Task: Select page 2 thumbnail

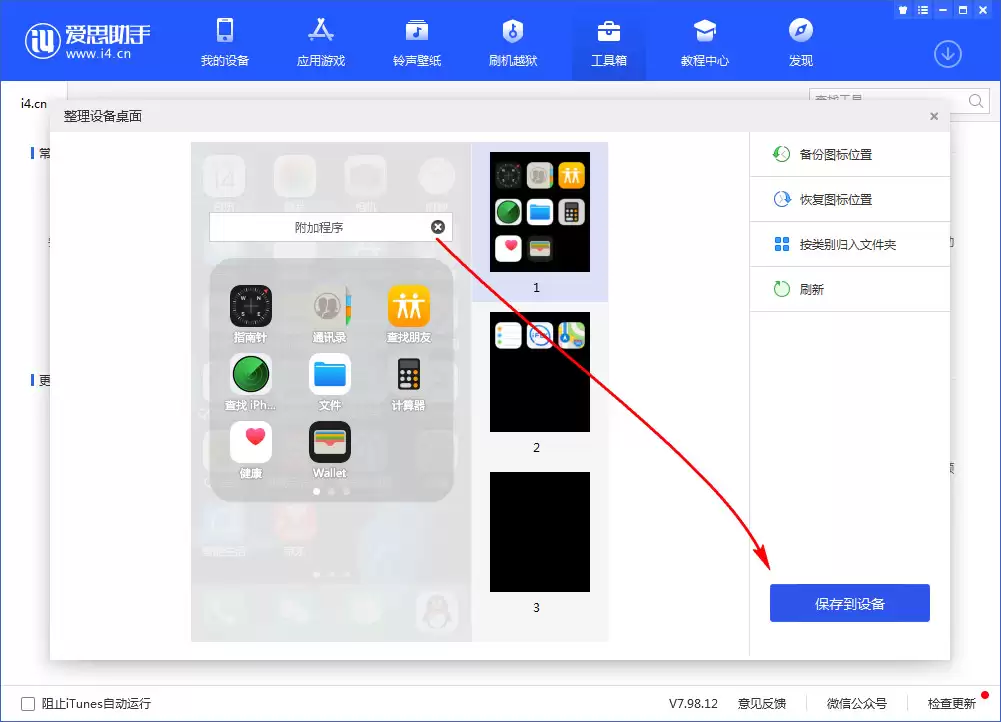Action: (x=539, y=372)
